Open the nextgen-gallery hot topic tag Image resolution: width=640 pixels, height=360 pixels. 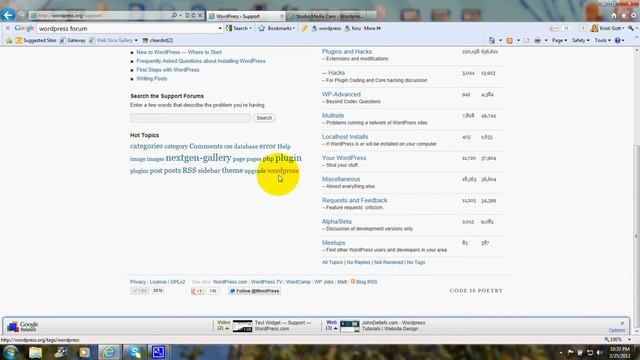198,158
